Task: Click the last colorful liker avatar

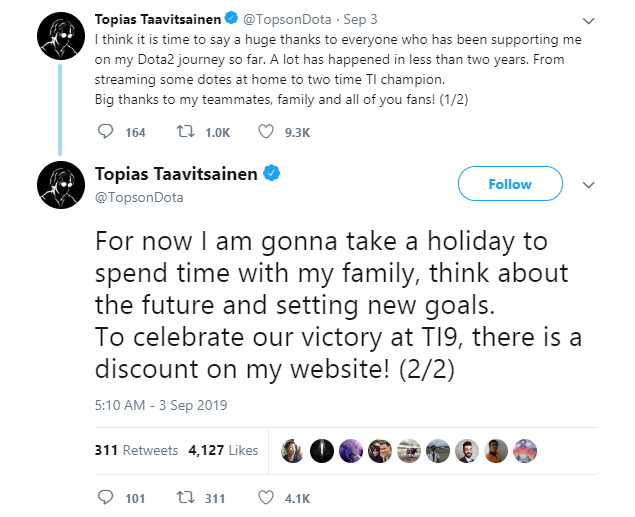Action: coord(525,451)
